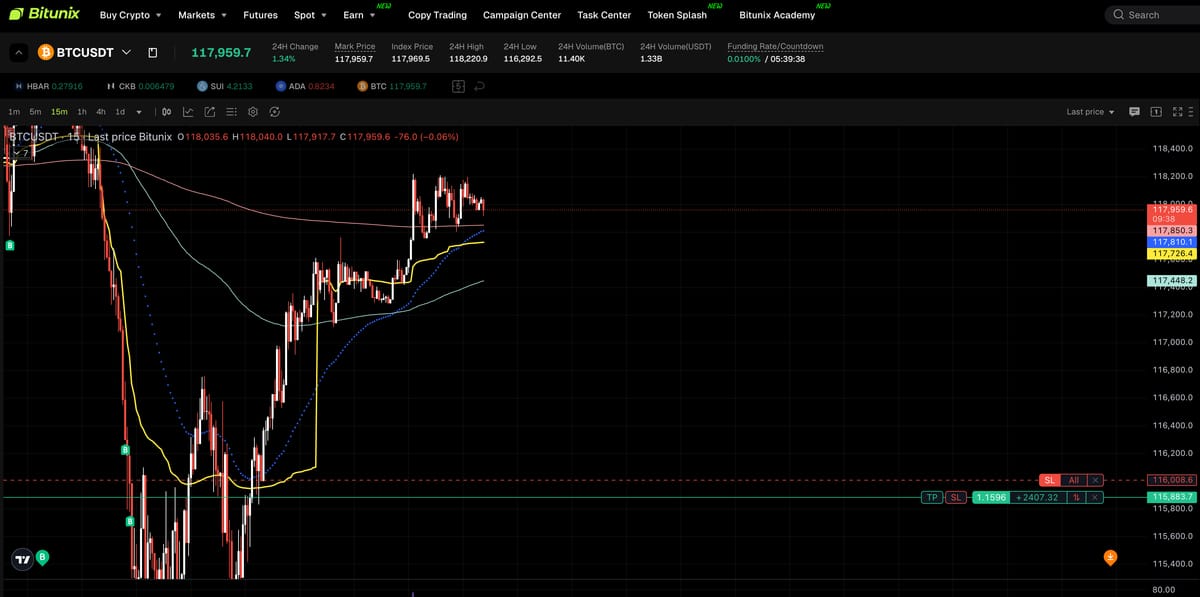This screenshot has height=597, width=1200.
Task: Click the TP button on position line
Action: [931, 497]
